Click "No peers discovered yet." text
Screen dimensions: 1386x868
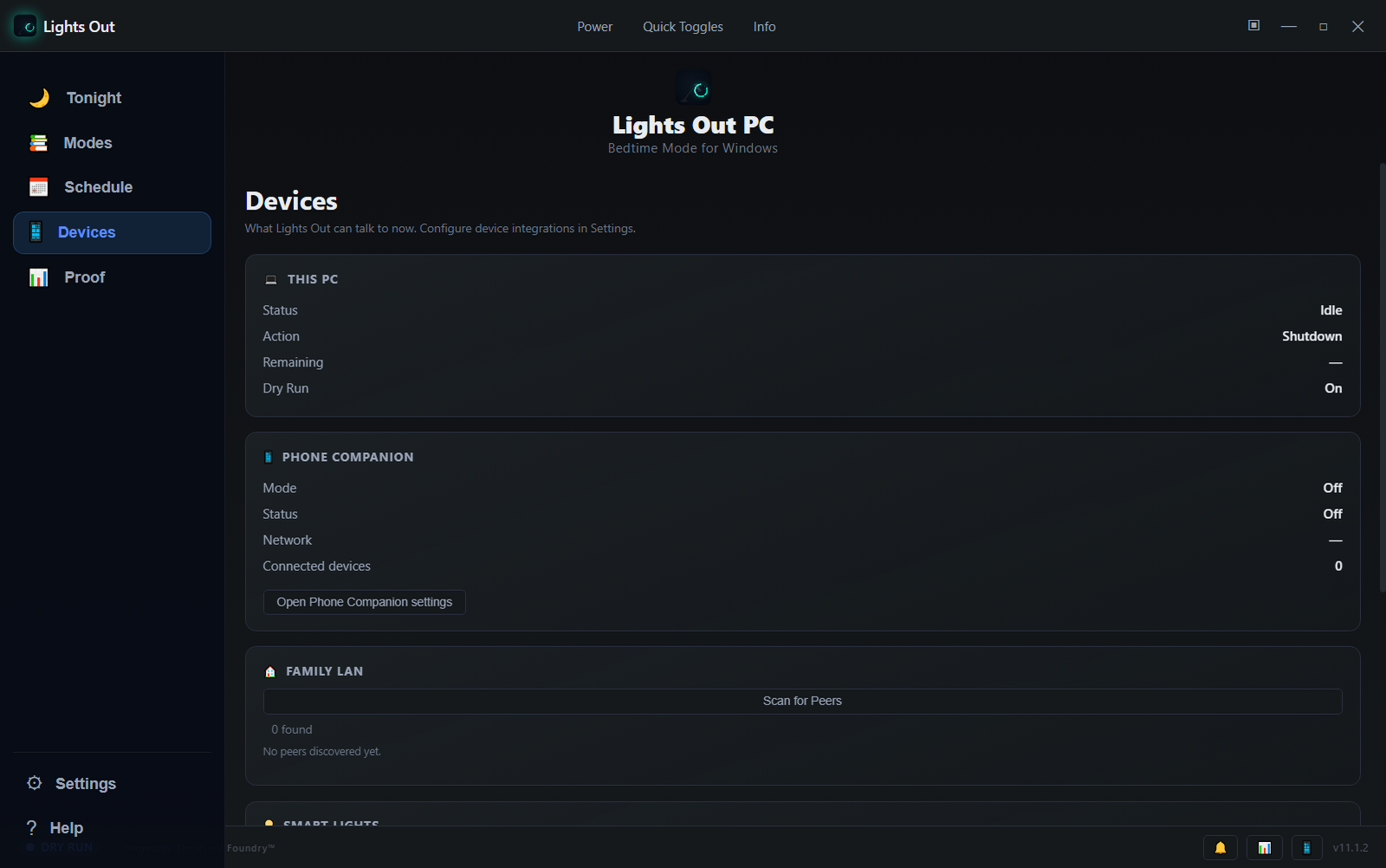pos(322,751)
